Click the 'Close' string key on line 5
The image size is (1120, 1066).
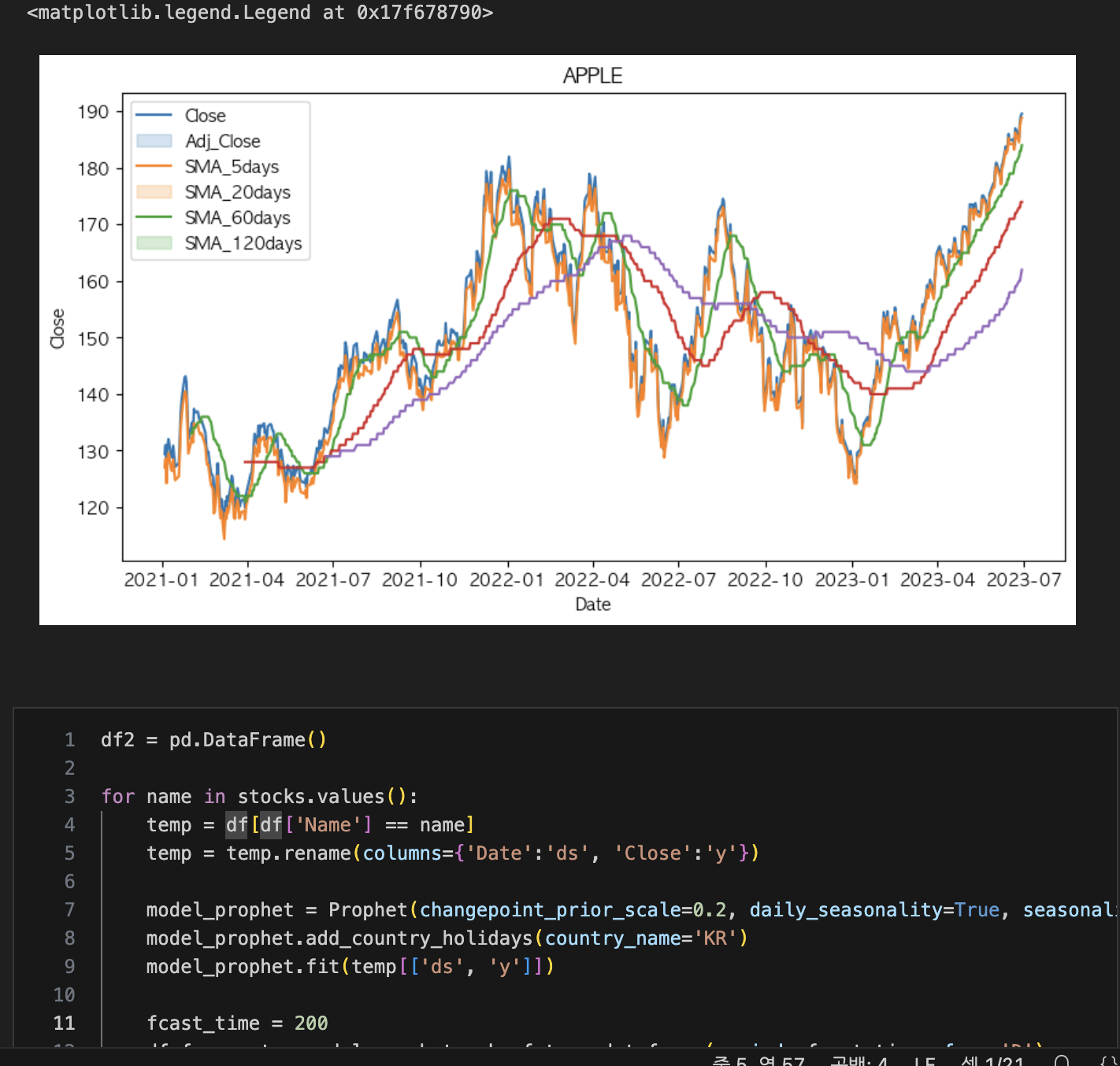[x=652, y=853]
